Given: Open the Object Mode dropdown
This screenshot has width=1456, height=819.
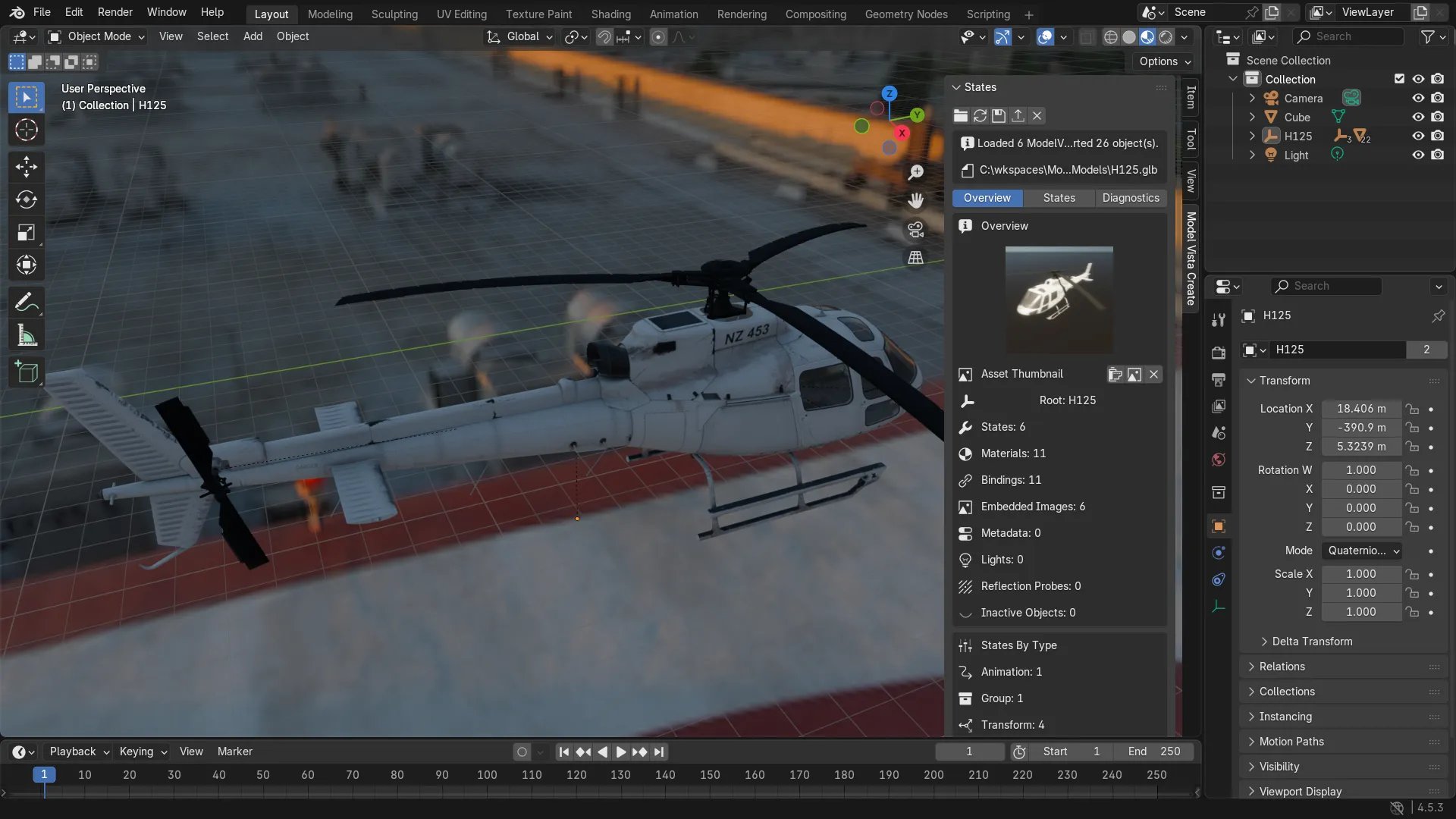Looking at the screenshot, I should (96, 36).
